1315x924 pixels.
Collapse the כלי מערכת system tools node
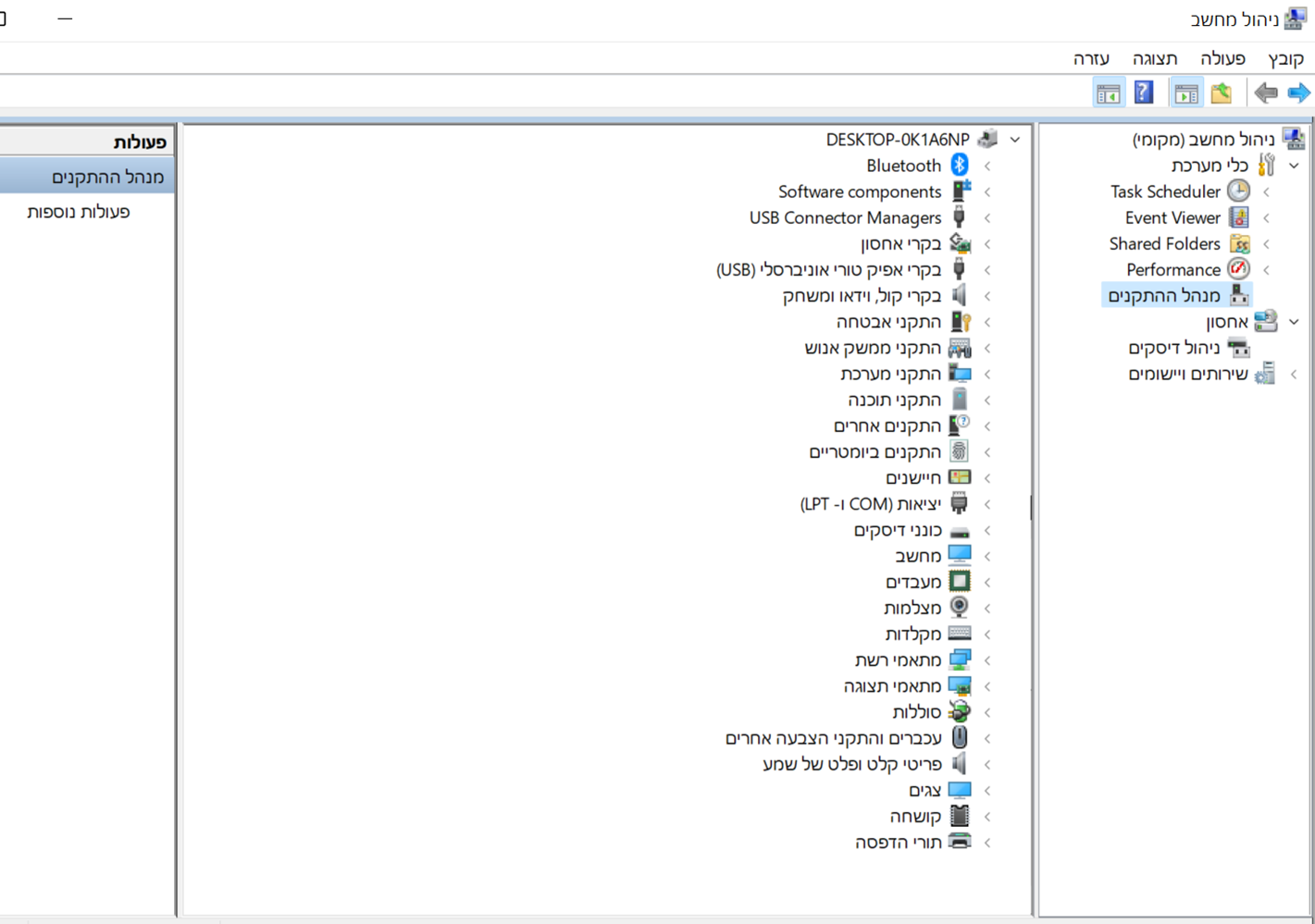1294,166
